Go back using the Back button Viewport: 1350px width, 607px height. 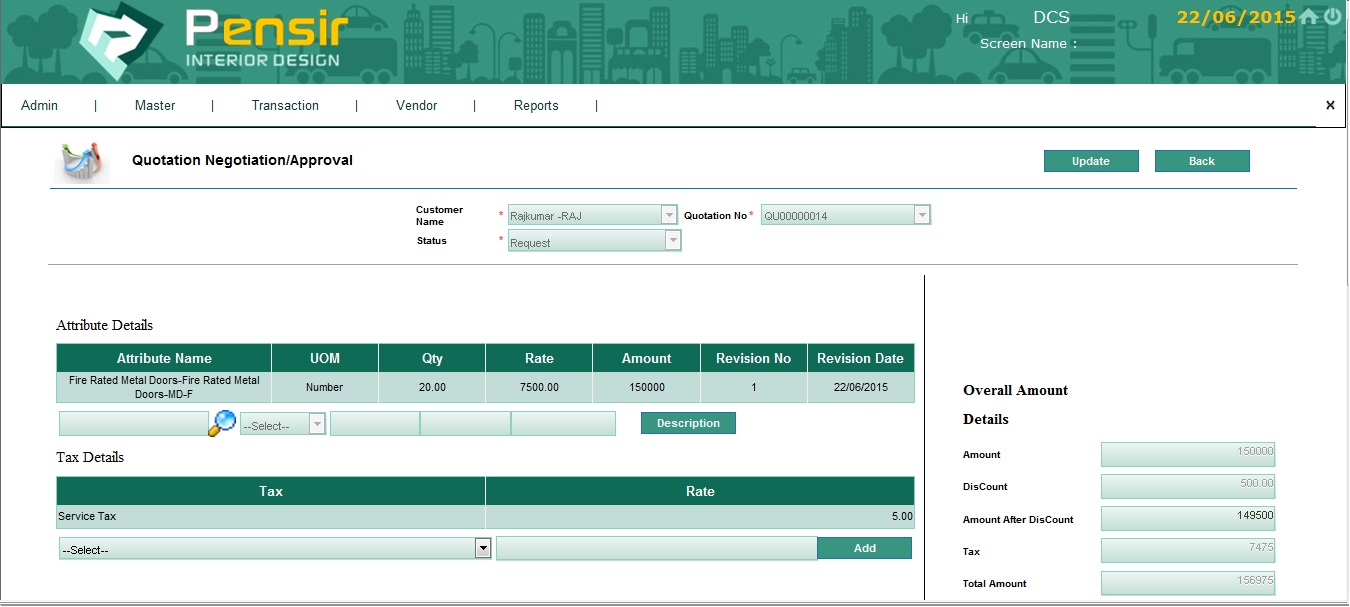click(1202, 161)
